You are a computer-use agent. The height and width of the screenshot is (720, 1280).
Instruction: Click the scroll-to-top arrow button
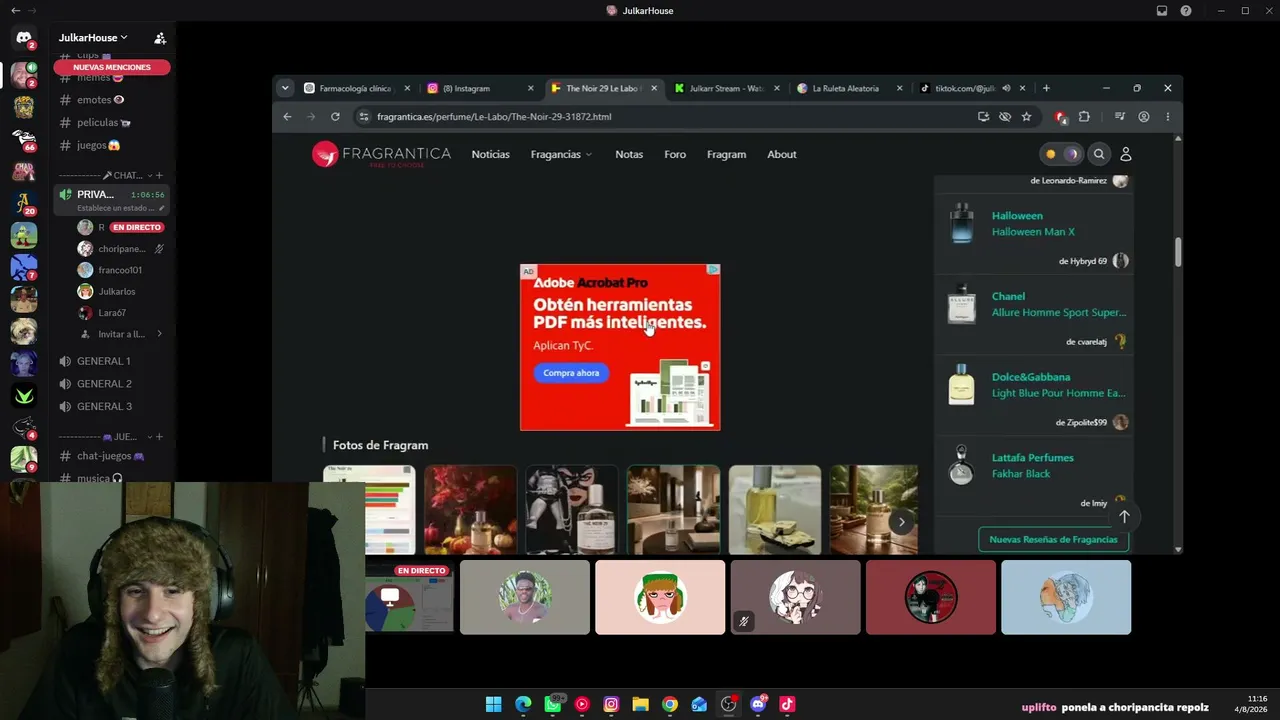1124,516
